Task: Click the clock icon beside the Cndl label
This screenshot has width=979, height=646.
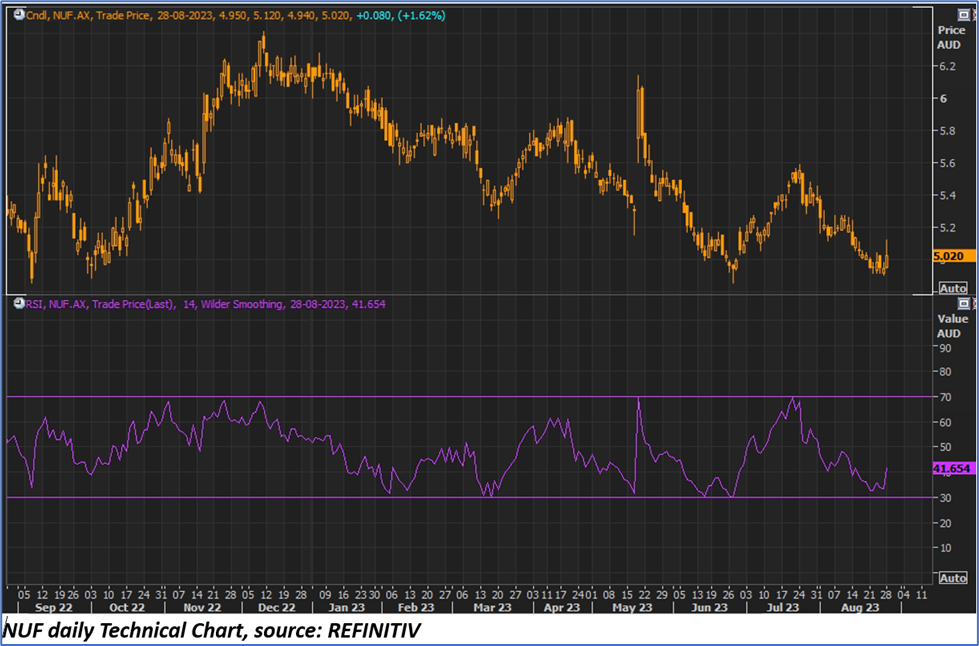Action: [x=17, y=16]
